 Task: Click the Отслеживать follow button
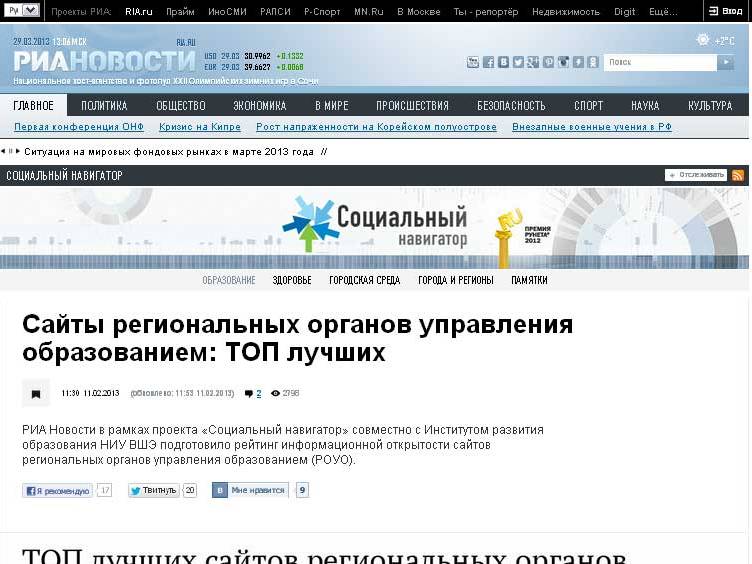tap(696, 175)
